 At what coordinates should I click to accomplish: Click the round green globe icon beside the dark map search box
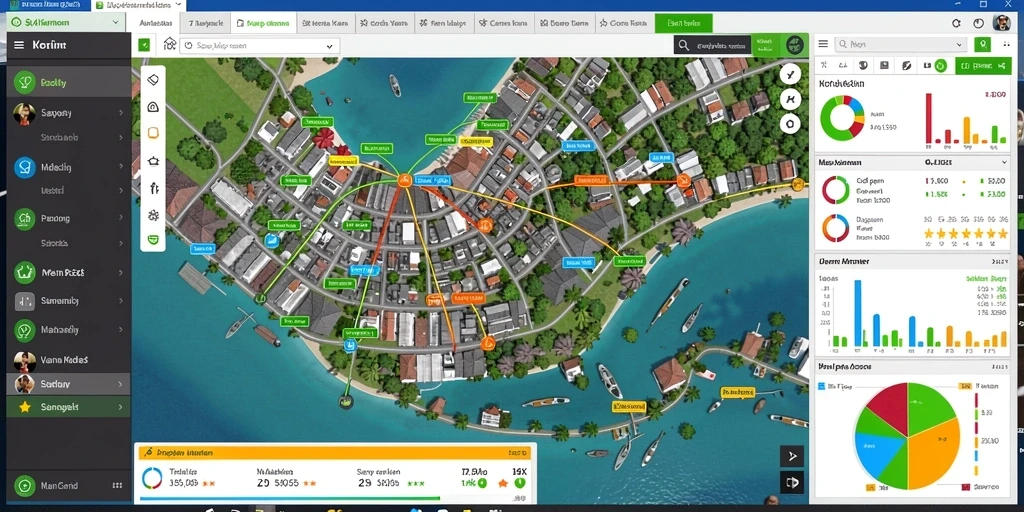pyautogui.click(x=795, y=45)
